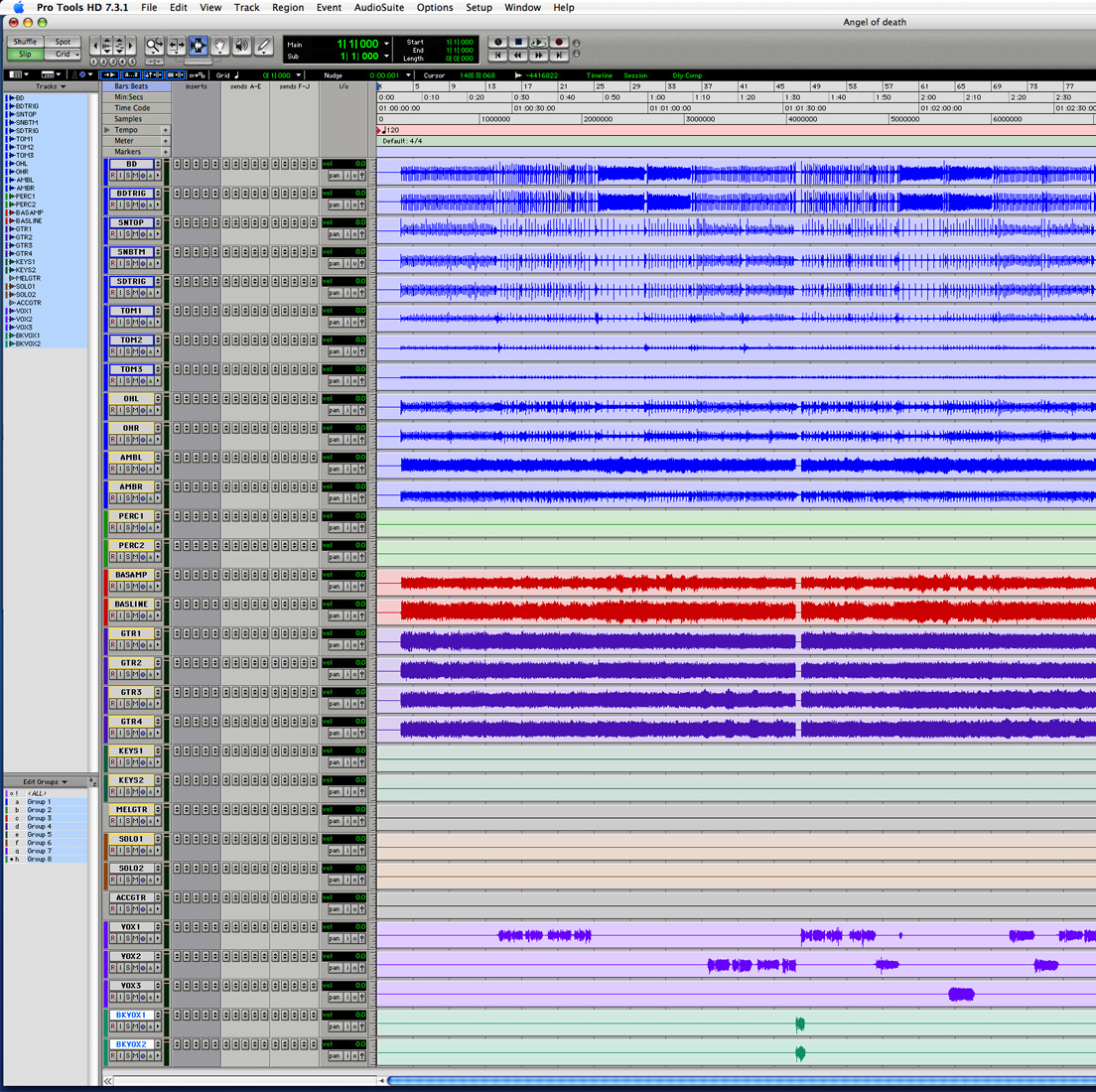Select Shuffle edit mode
Screen dimensions: 1096x1092
(x=25, y=42)
